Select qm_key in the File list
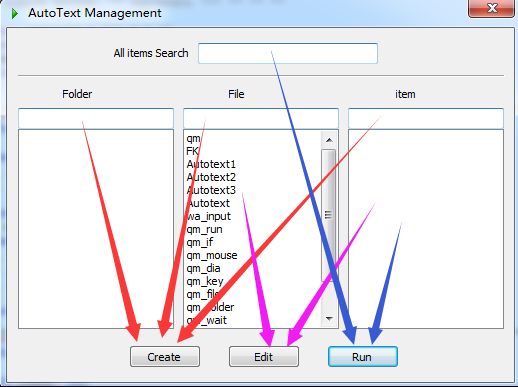Viewport: 518px width, 387px height. tap(205, 281)
